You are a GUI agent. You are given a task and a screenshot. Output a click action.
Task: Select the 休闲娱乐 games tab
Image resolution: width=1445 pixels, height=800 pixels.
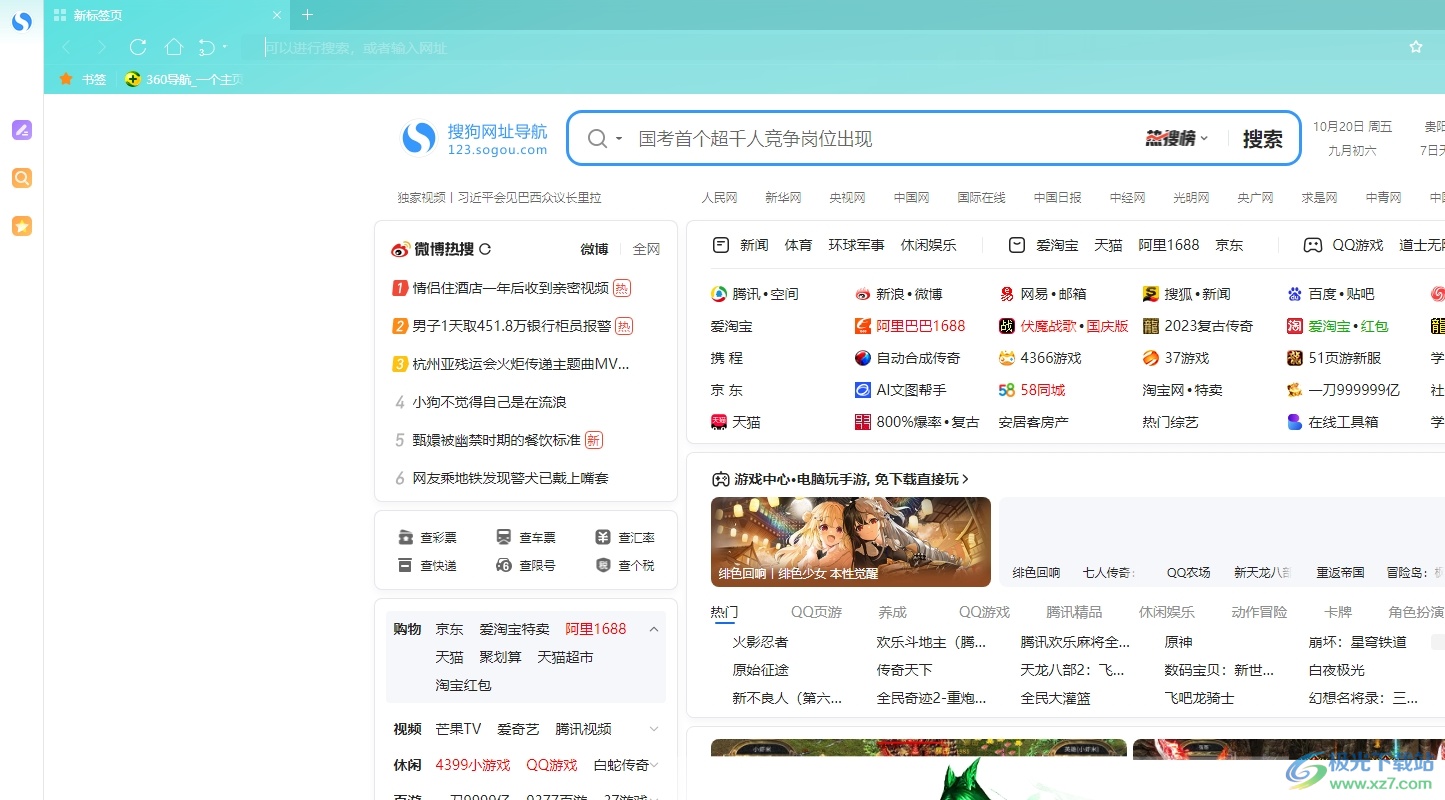click(x=1167, y=612)
